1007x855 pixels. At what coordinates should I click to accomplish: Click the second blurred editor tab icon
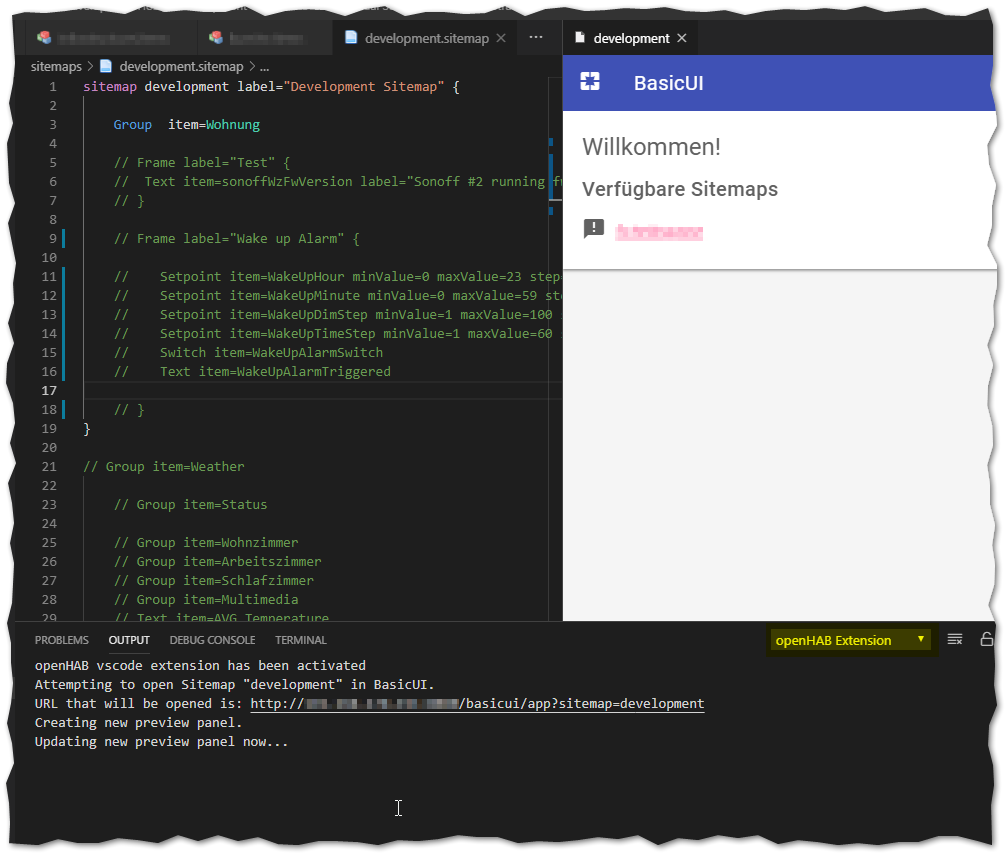[x=216, y=38]
